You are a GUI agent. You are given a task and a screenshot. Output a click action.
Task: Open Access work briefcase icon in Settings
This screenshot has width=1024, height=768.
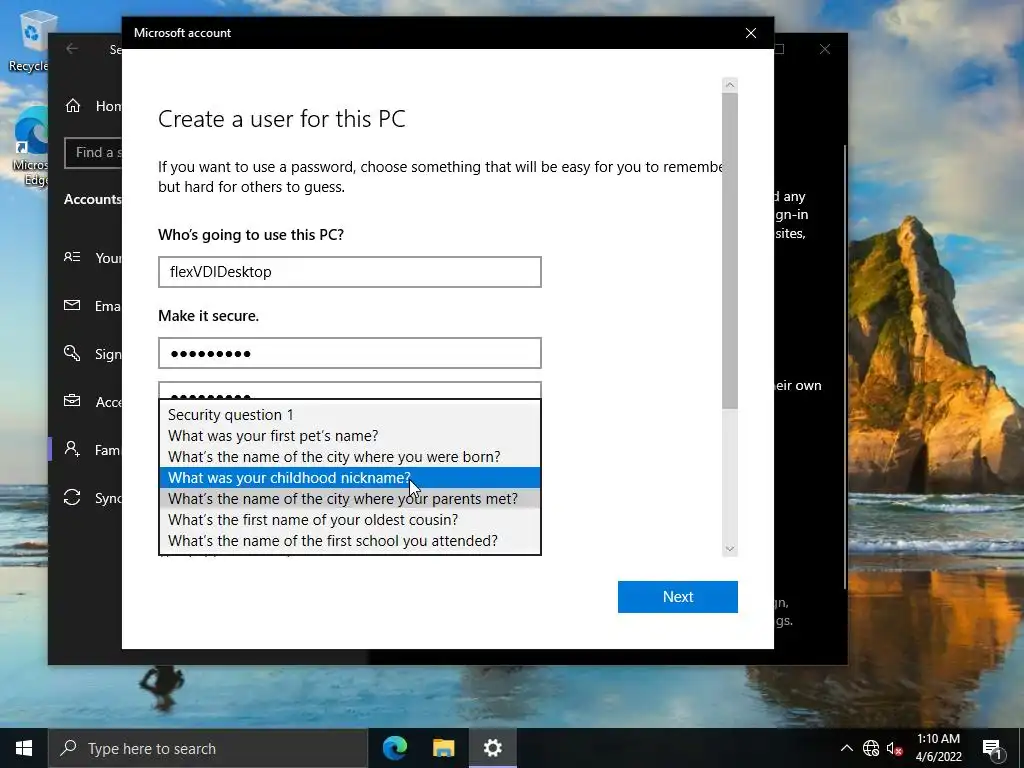(x=72, y=401)
